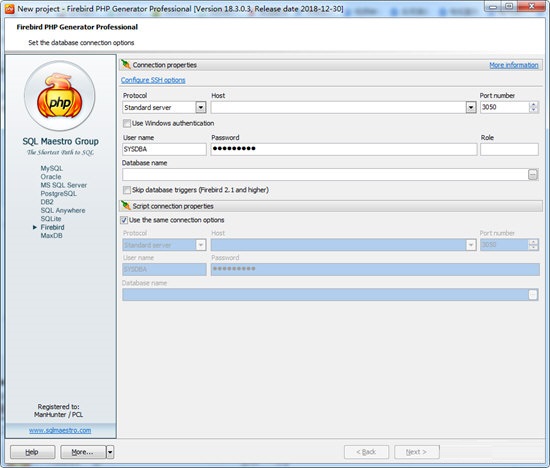The width and height of the screenshot is (550, 468).
Task: Select MySQL in the product list
Action: tap(52, 168)
